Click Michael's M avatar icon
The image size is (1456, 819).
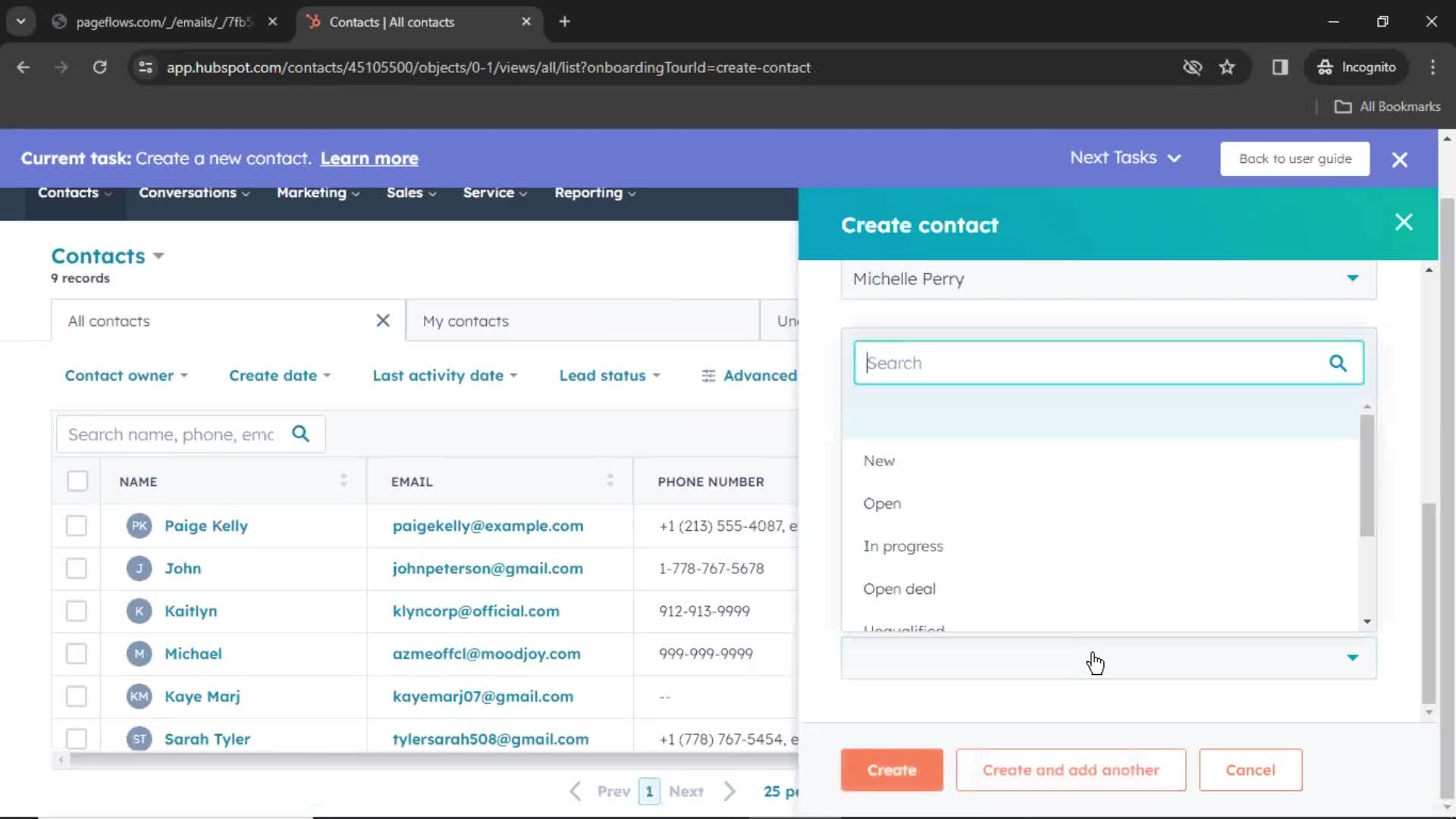pos(139,654)
